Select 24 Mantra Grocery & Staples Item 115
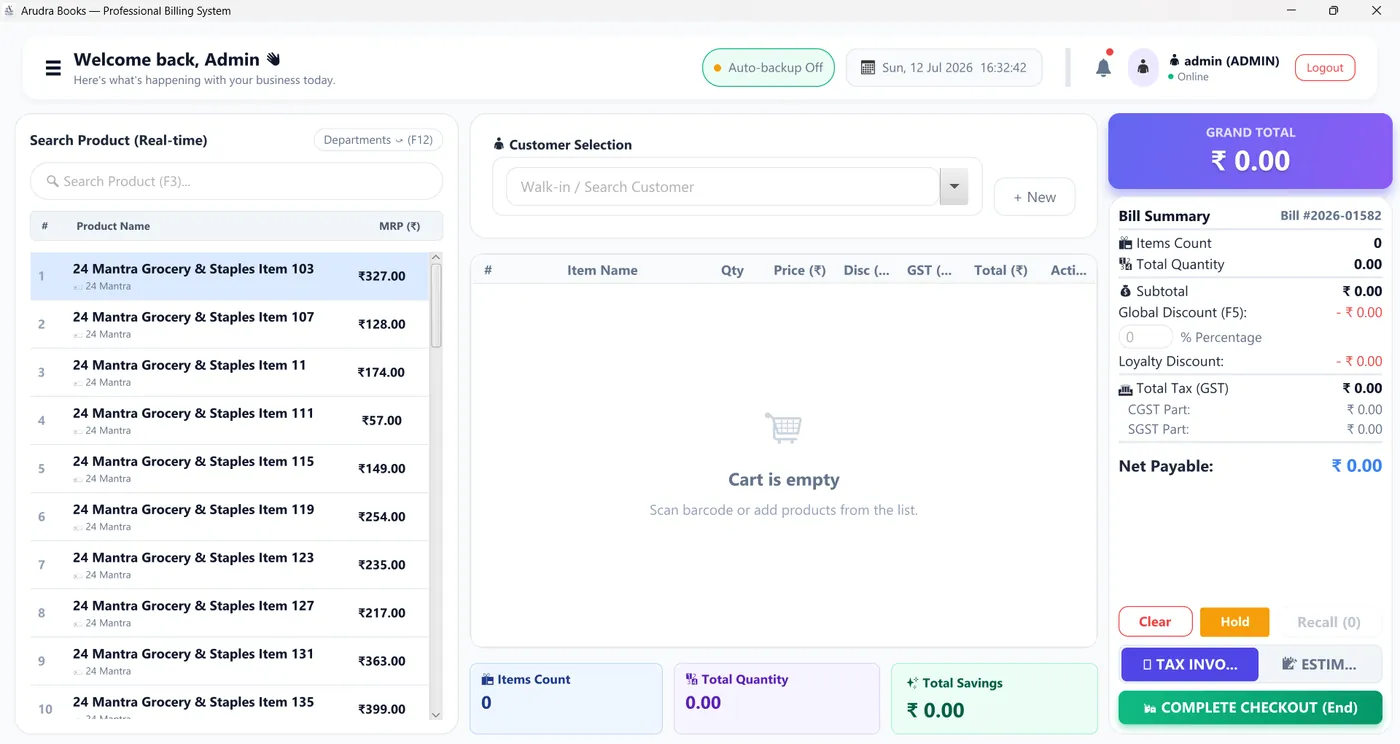This screenshot has width=1400, height=744. (x=229, y=468)
